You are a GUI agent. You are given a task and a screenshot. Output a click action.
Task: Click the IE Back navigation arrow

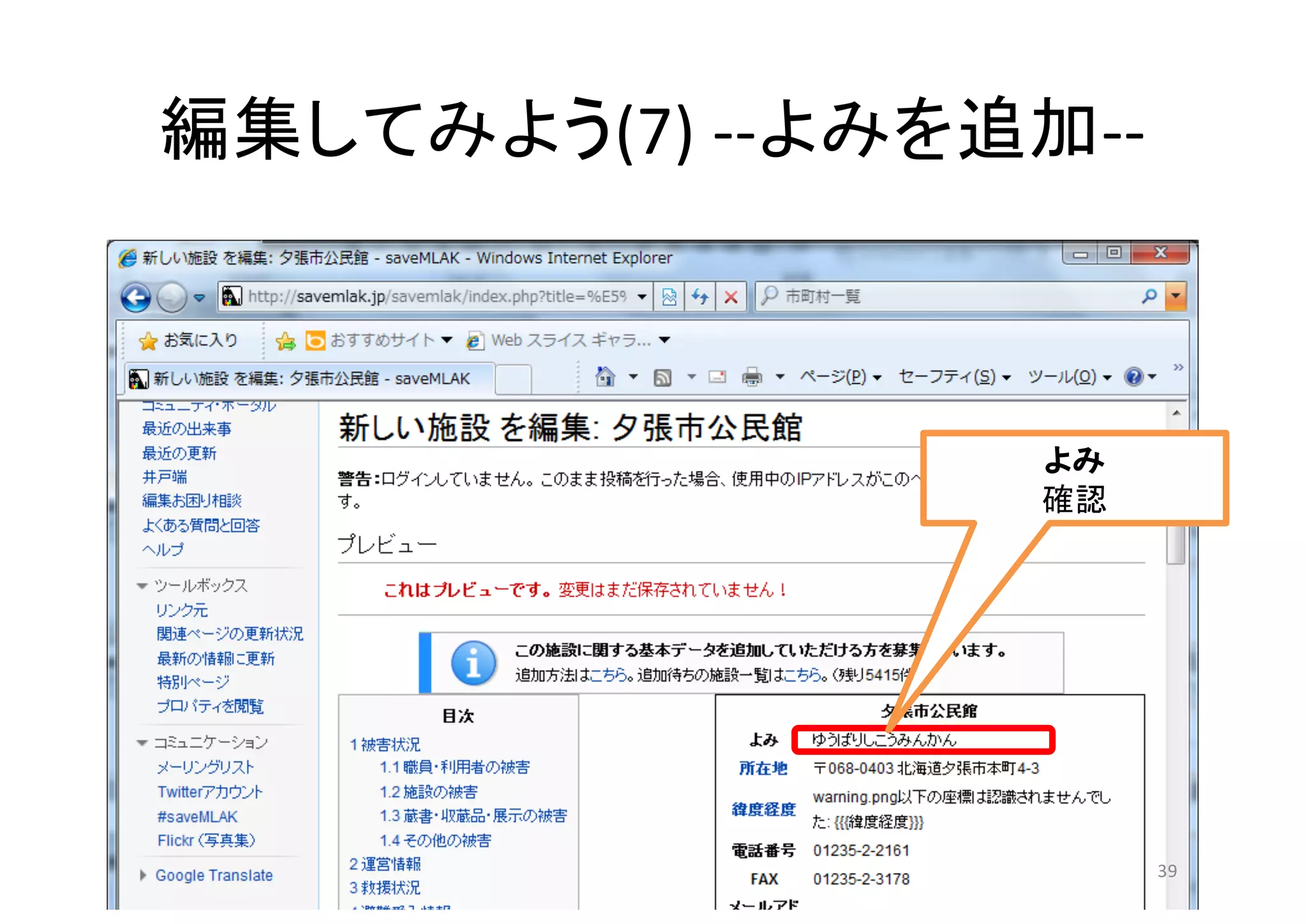pos(136,297)
